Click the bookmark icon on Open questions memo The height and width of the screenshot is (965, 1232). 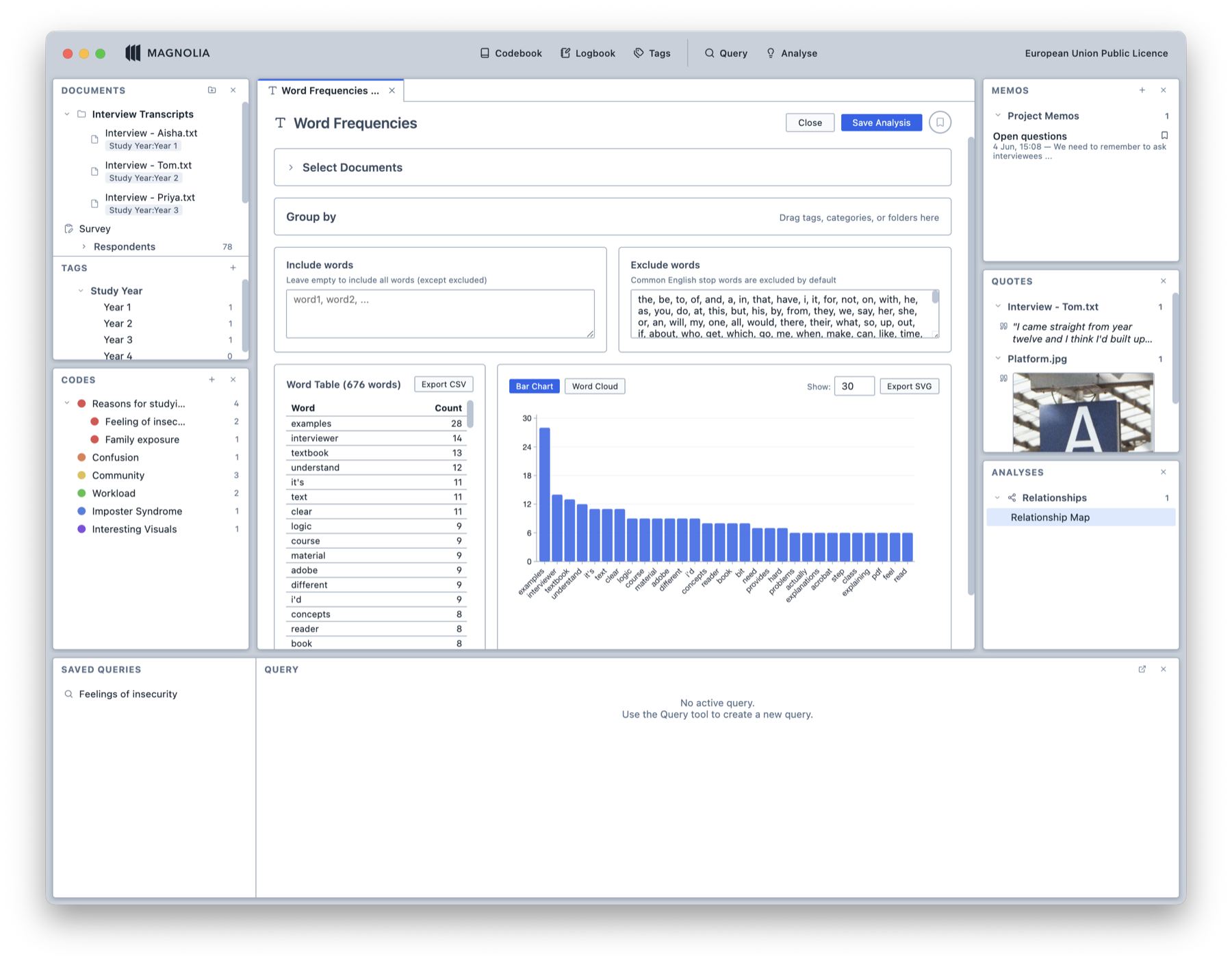point(1164,136)
